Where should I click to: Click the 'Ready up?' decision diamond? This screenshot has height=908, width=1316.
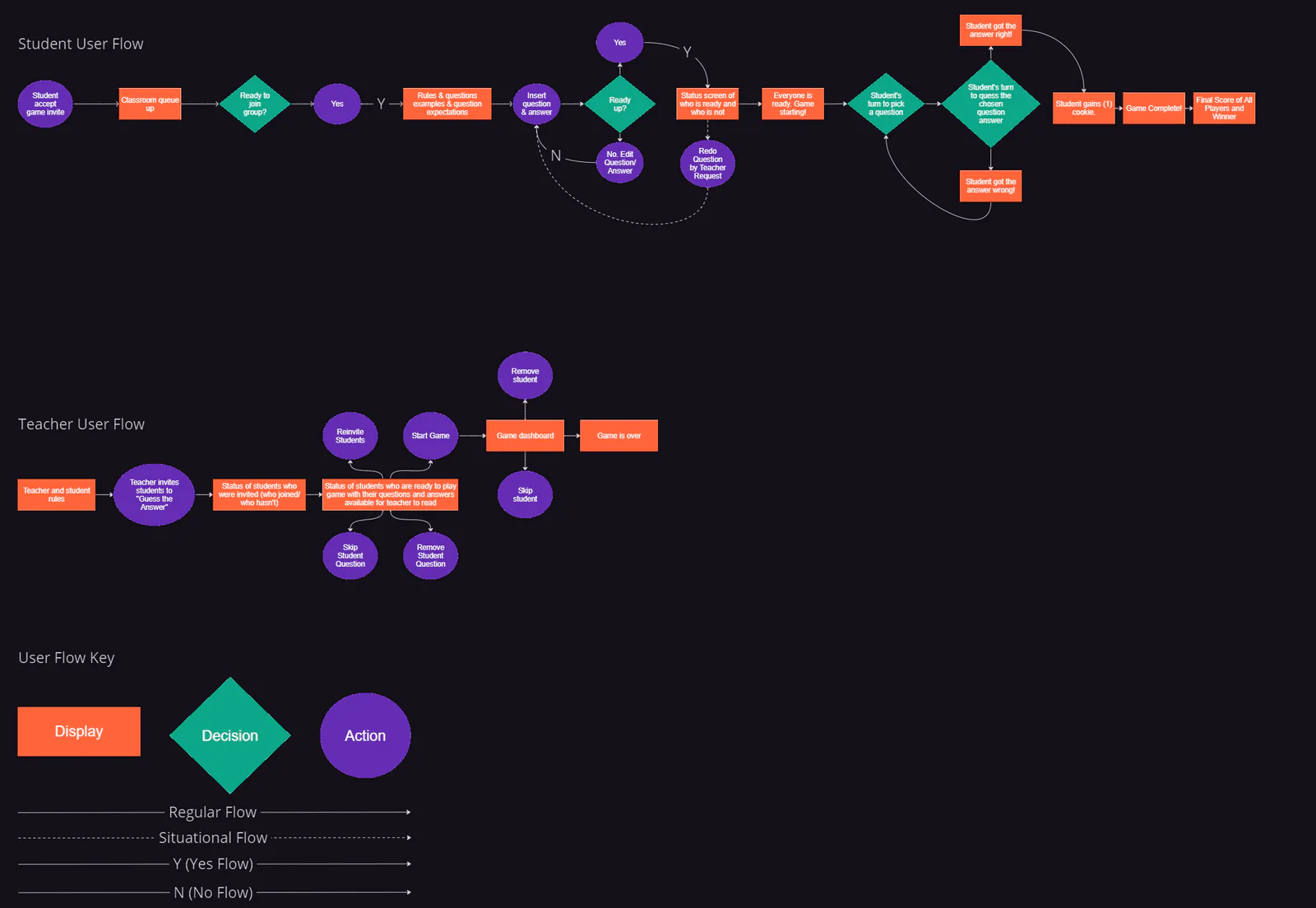pos(619,104)
